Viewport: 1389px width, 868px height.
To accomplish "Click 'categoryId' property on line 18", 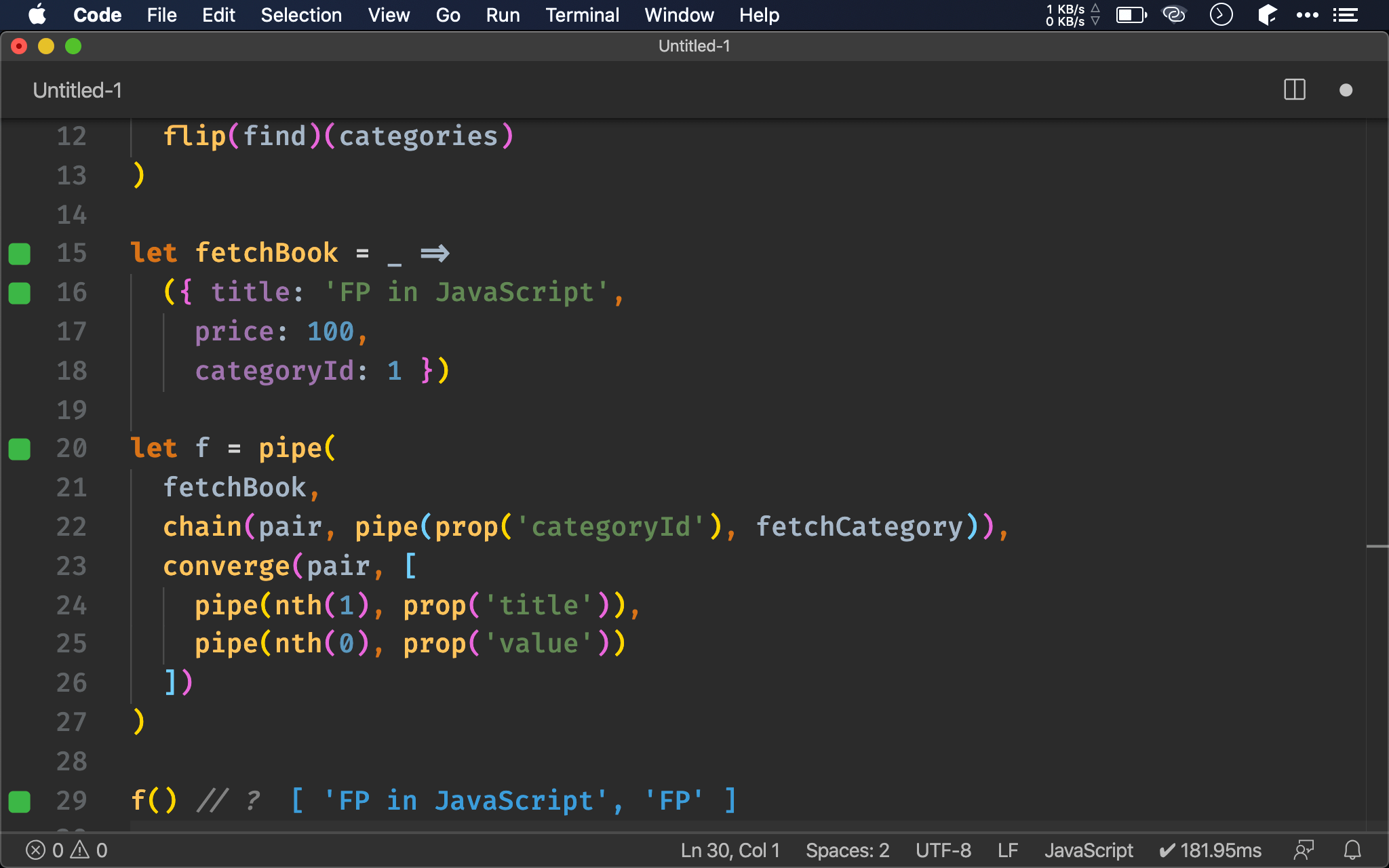I will click(x=275, y=371).
